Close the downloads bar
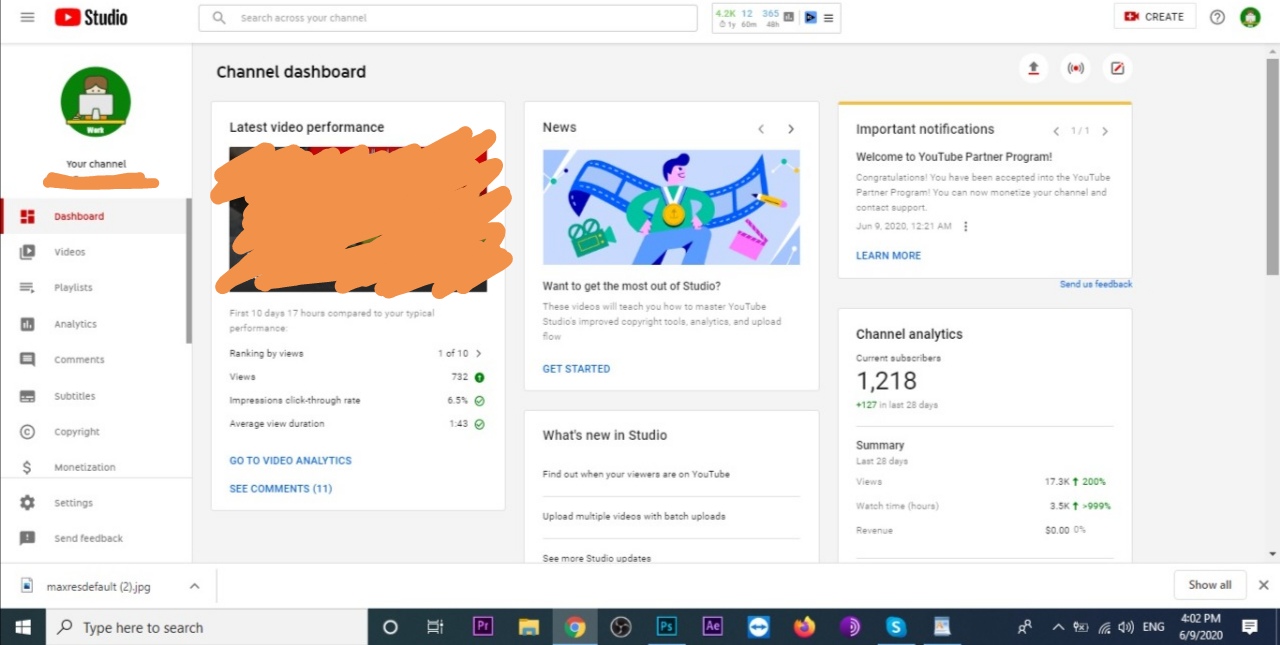Viewport: 1280px width, 645px height. click(1263, 585)
